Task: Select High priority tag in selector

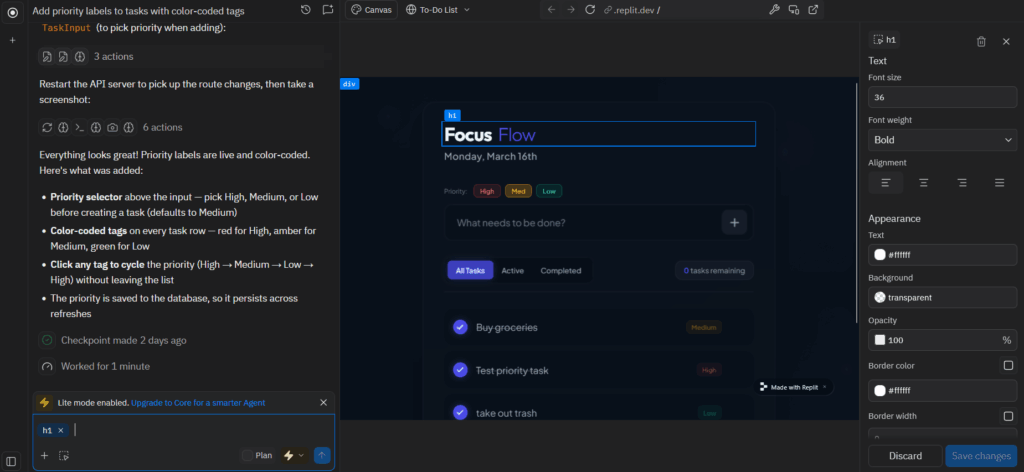Action: point(487,191)
